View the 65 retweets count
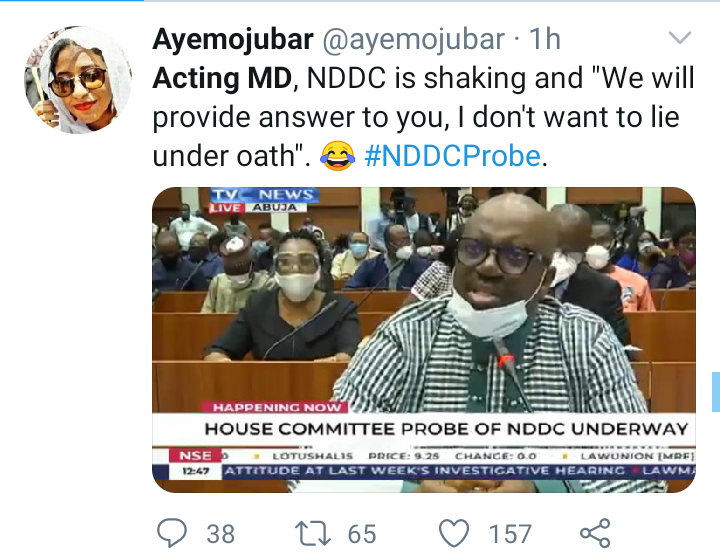Screen dimensions: 720x559 tap(362, 534)
